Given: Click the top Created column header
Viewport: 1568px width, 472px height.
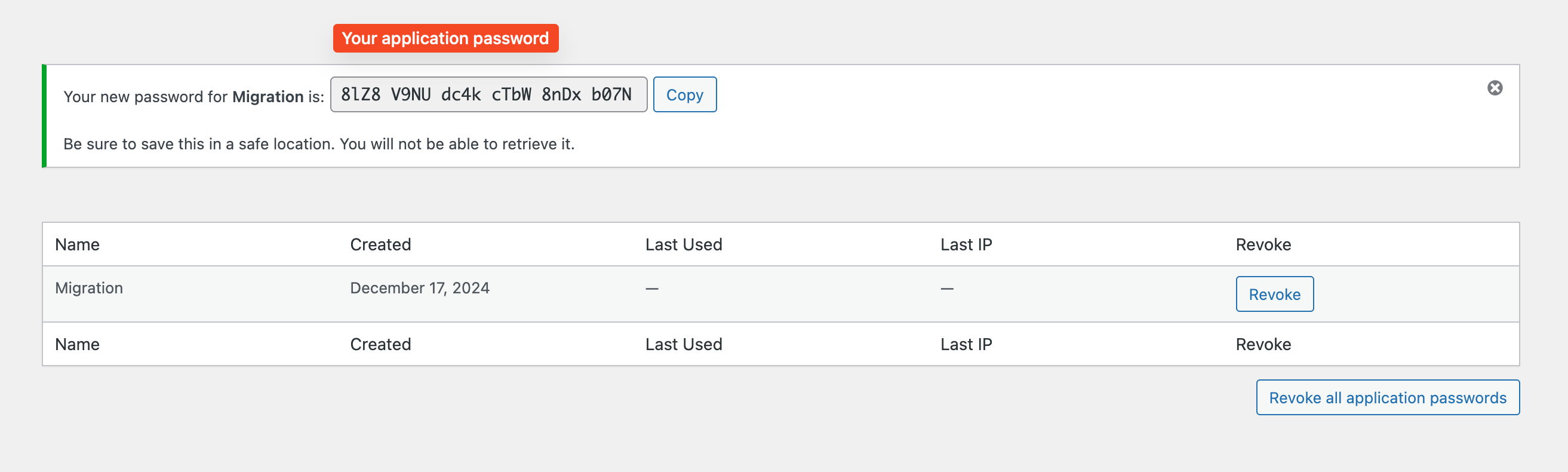Looking at the screenshot, I should 380,245.
